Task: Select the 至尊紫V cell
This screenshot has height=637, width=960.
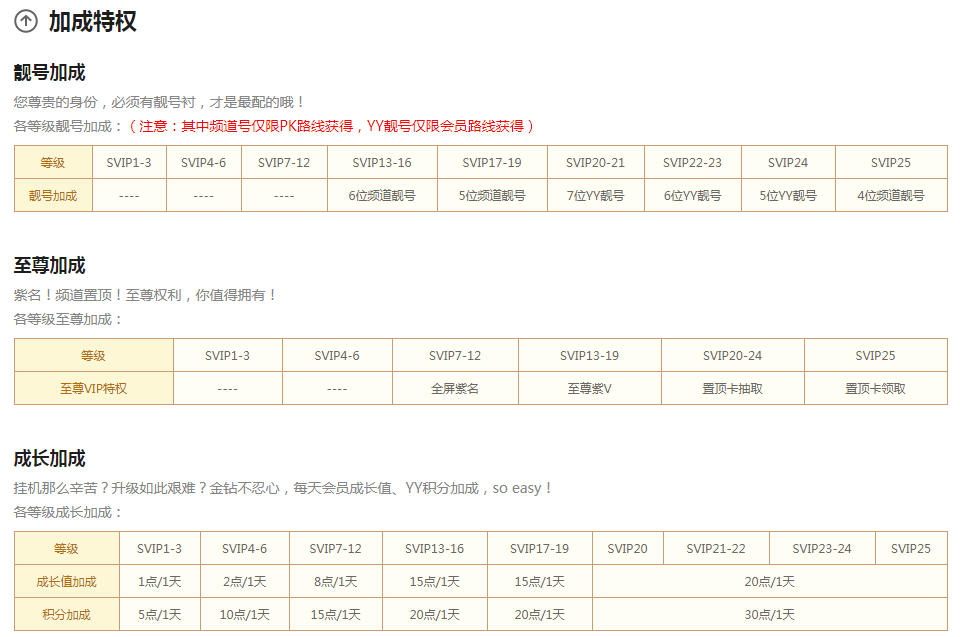Action: 590,388
